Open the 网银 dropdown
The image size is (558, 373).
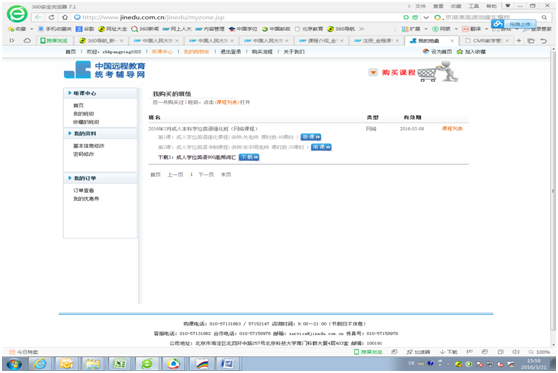tap(445, 29)
